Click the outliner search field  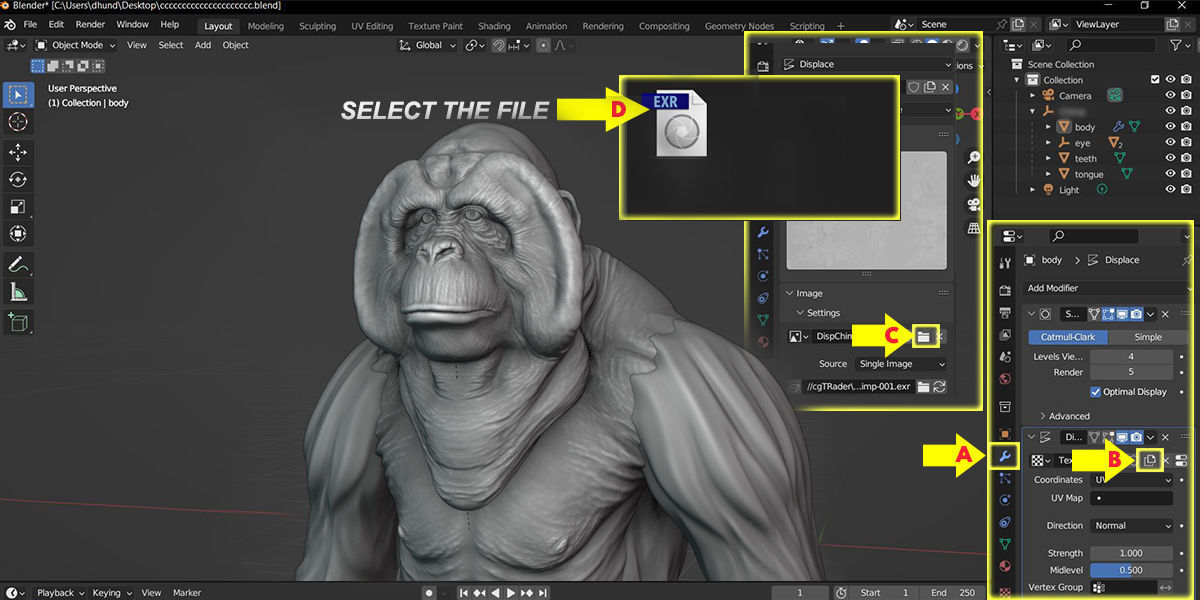[x=1112, y=45]
